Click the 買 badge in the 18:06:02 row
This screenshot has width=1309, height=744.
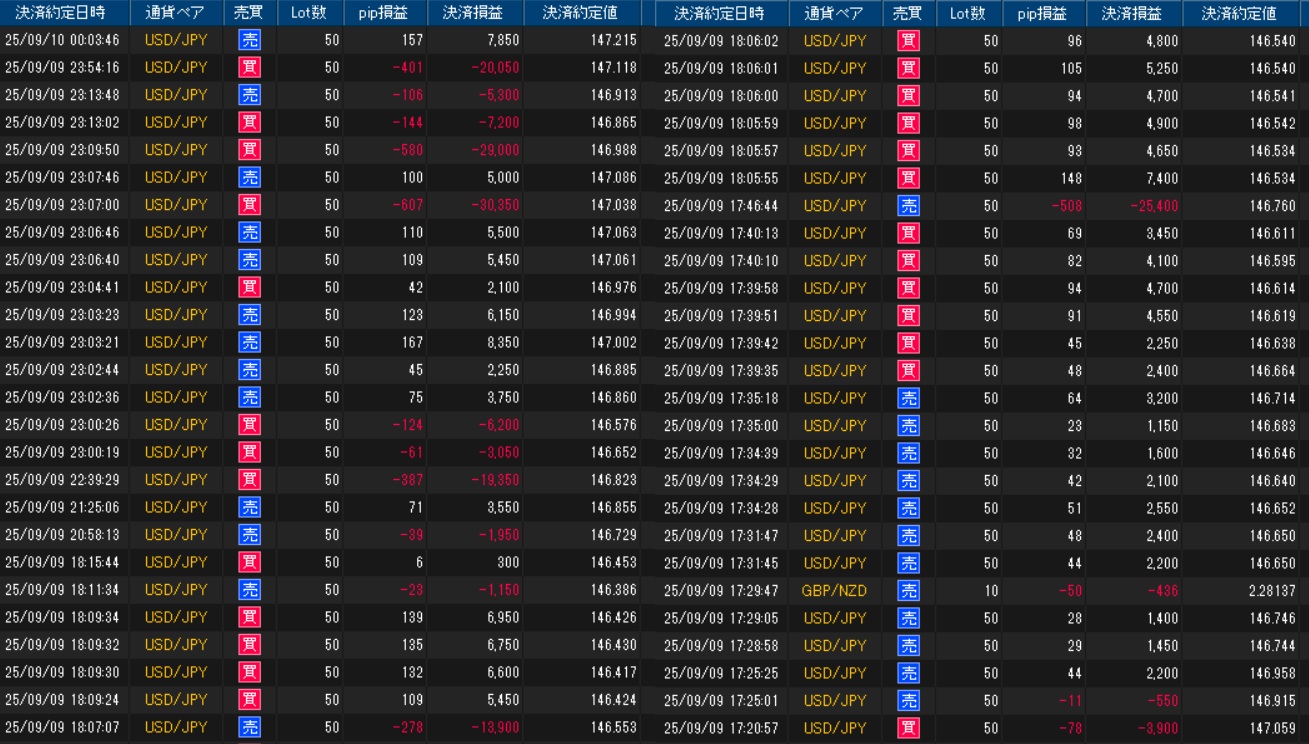click(x=908, y=41)
